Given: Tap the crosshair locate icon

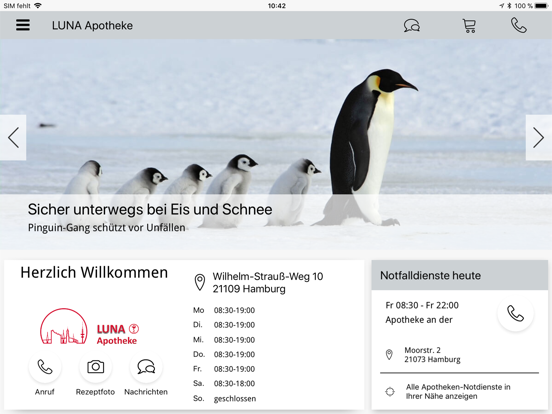Looking at the screenshot, I should pyautogui.click(x=390, y=391).
